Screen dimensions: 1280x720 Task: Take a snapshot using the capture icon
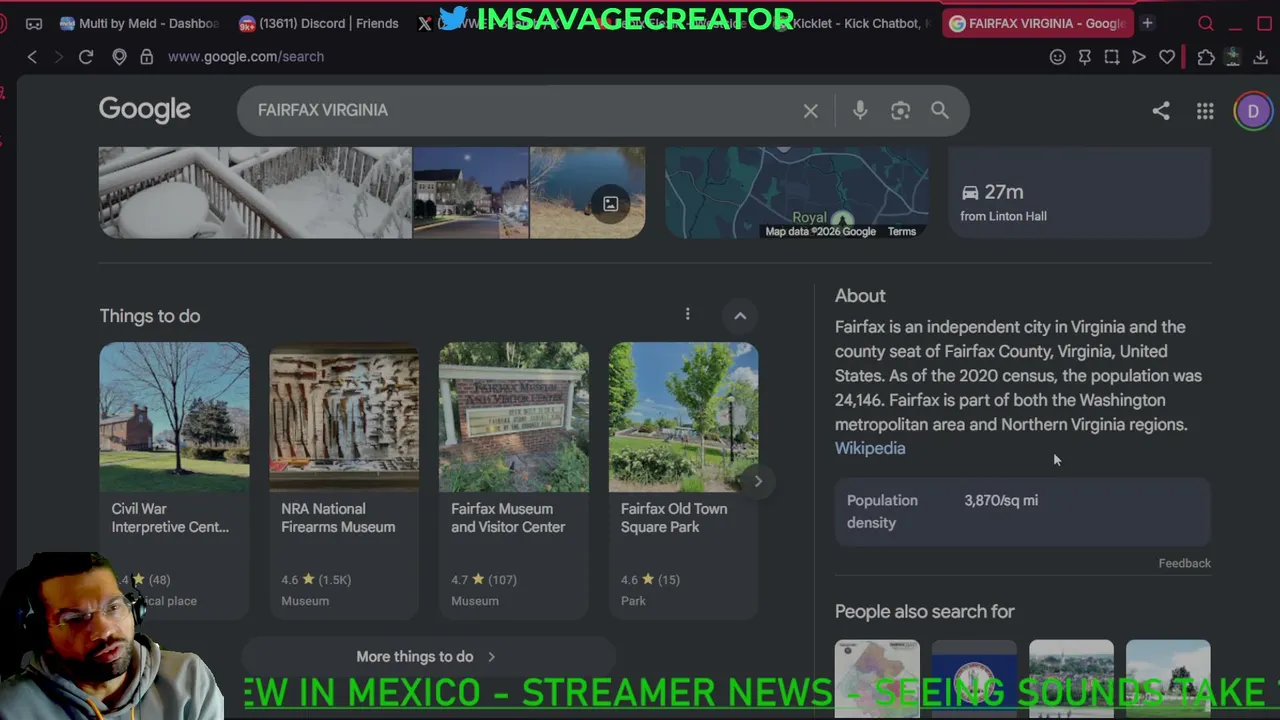click(1111, 57)
